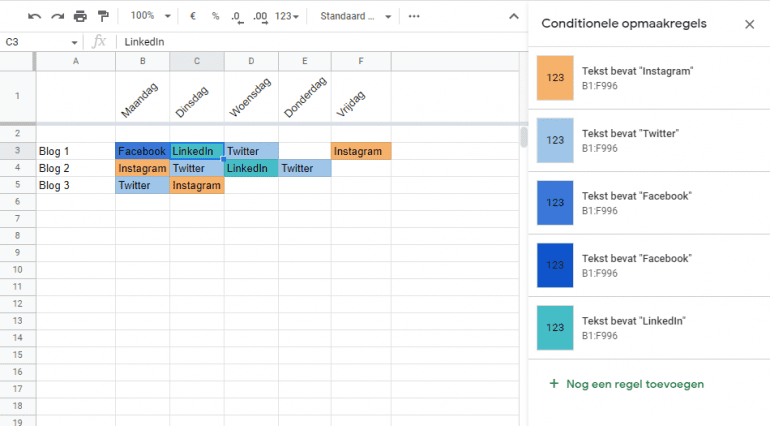Viewport: 770px width, 426px height.
Task: Click the Maandag header cell
Action: click(x=142, y=97)
